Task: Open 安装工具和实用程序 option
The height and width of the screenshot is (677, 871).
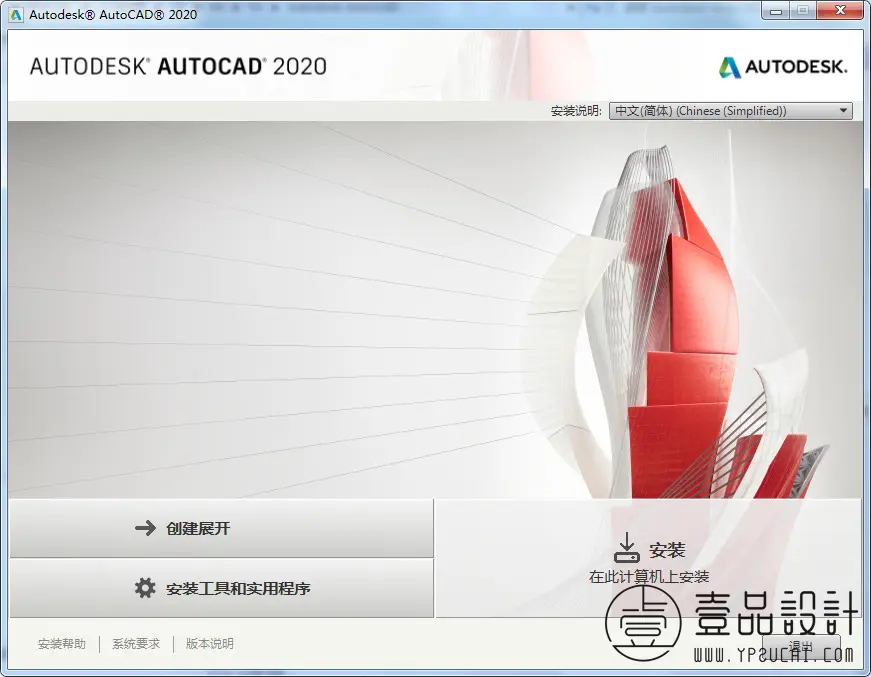Action: pyautogui.click(x=221, y=588)
